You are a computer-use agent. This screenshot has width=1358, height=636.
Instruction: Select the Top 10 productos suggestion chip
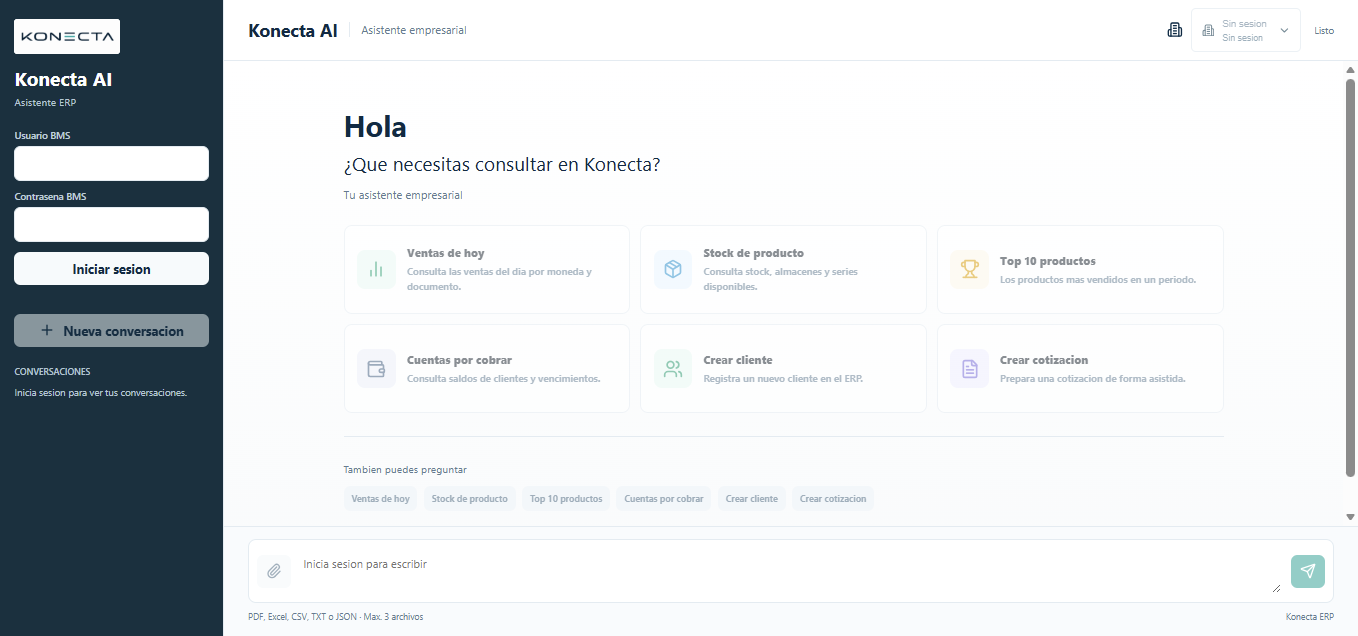click(566, 498)
